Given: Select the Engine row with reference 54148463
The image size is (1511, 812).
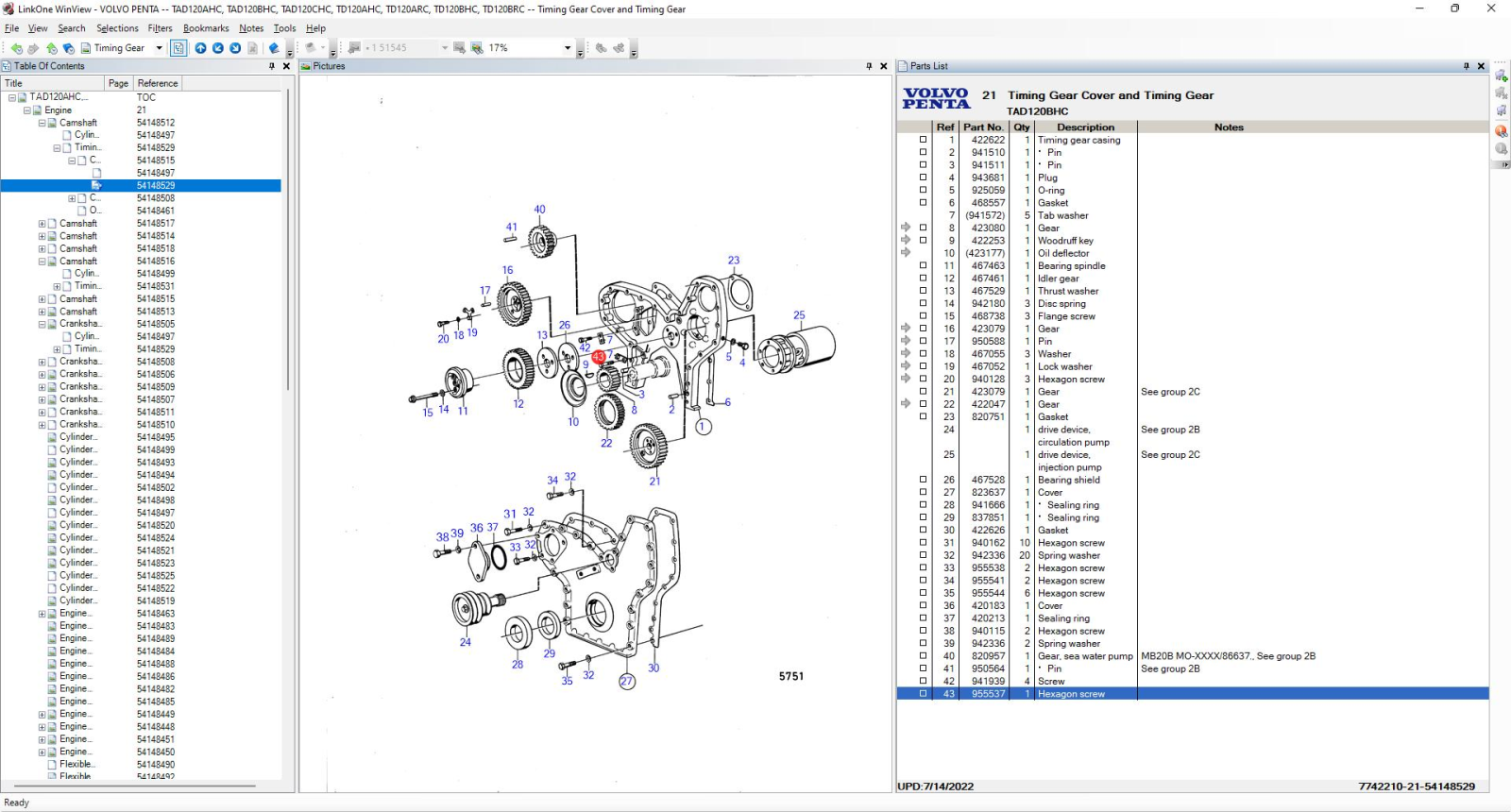Looking at the screenshot, I should 141,614.
